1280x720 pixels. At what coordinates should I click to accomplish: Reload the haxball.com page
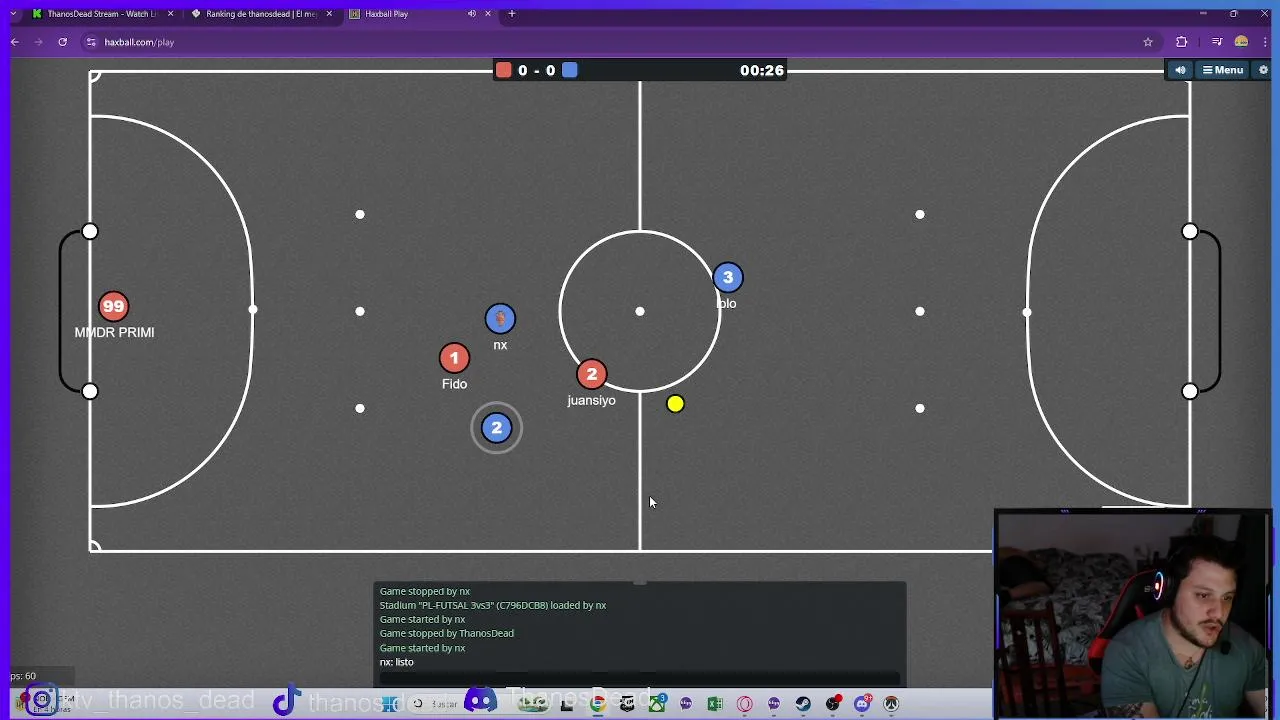click(62, 42)
